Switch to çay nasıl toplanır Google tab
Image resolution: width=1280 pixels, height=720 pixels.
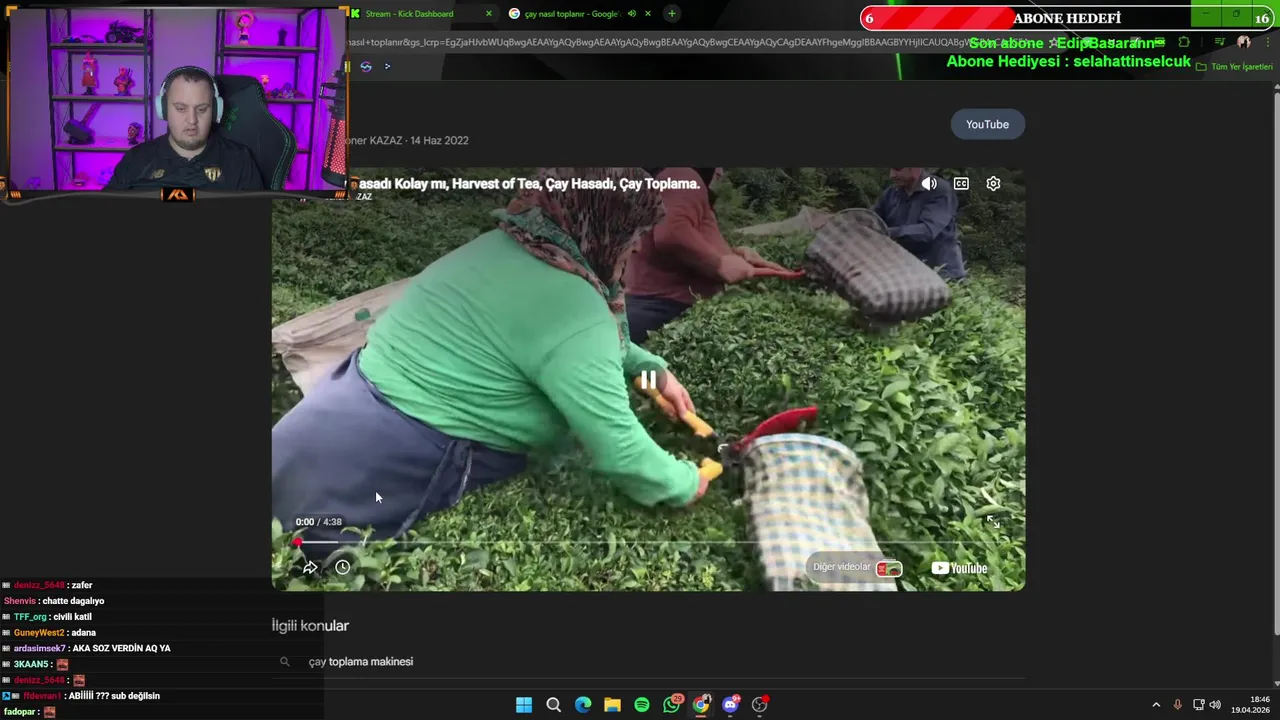click(571, 14)
